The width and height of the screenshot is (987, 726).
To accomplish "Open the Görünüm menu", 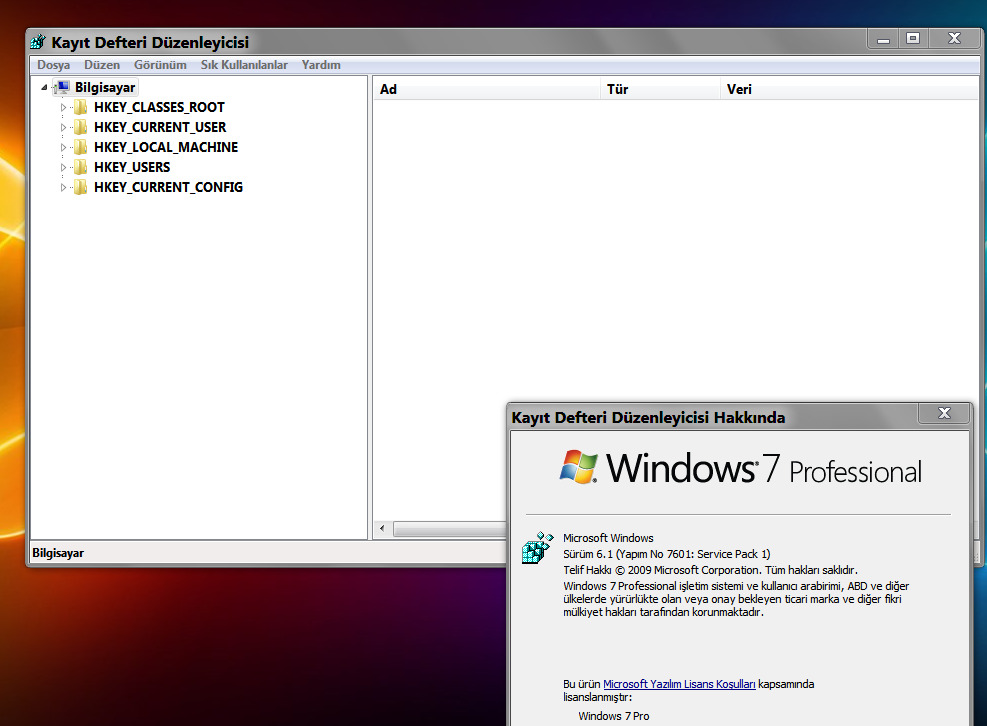I will pos(160,65).
